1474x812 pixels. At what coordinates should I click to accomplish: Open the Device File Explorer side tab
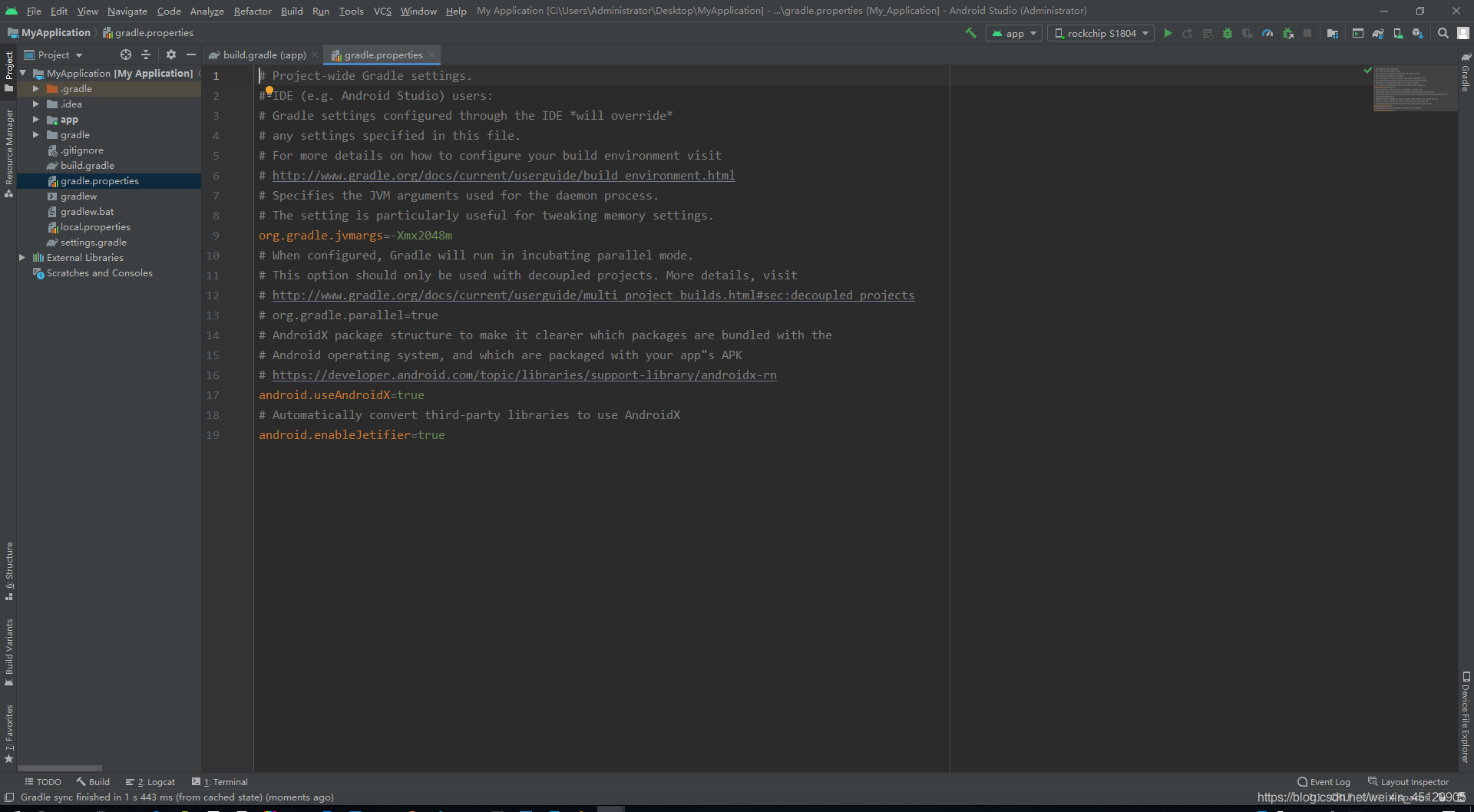tap(1466, 718)
